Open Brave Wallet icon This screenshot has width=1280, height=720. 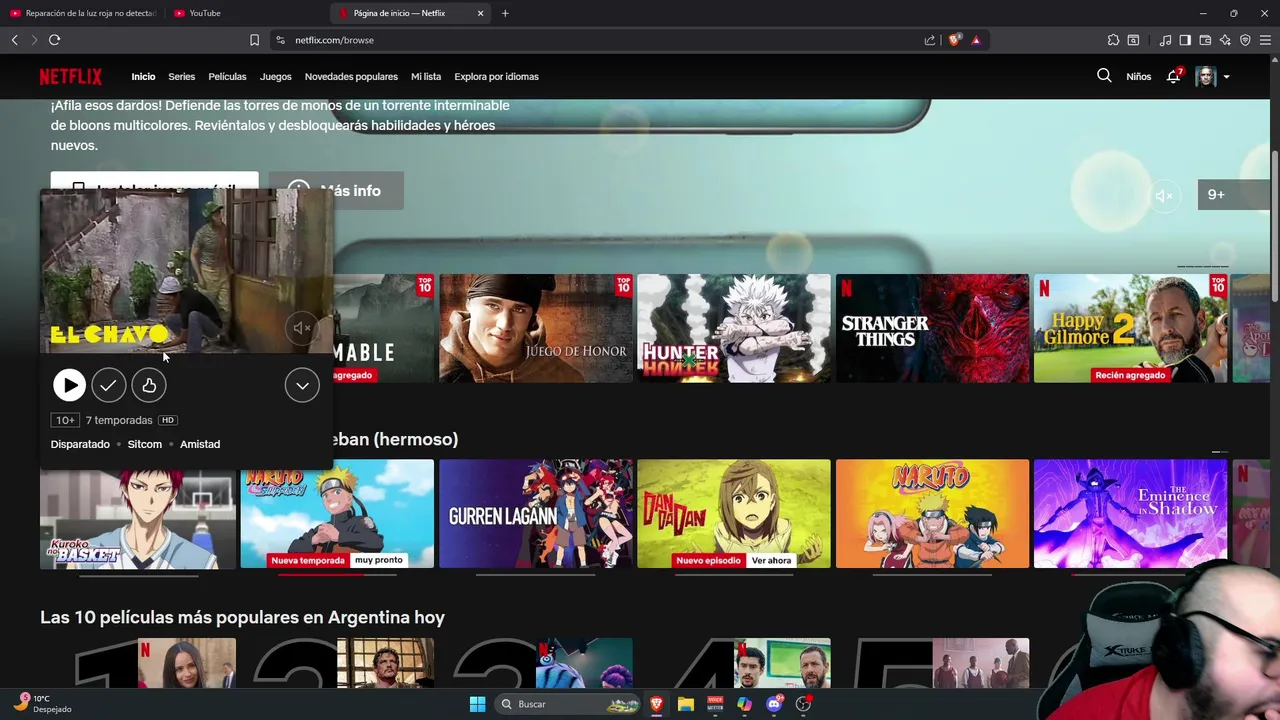tap(1205, 40)
